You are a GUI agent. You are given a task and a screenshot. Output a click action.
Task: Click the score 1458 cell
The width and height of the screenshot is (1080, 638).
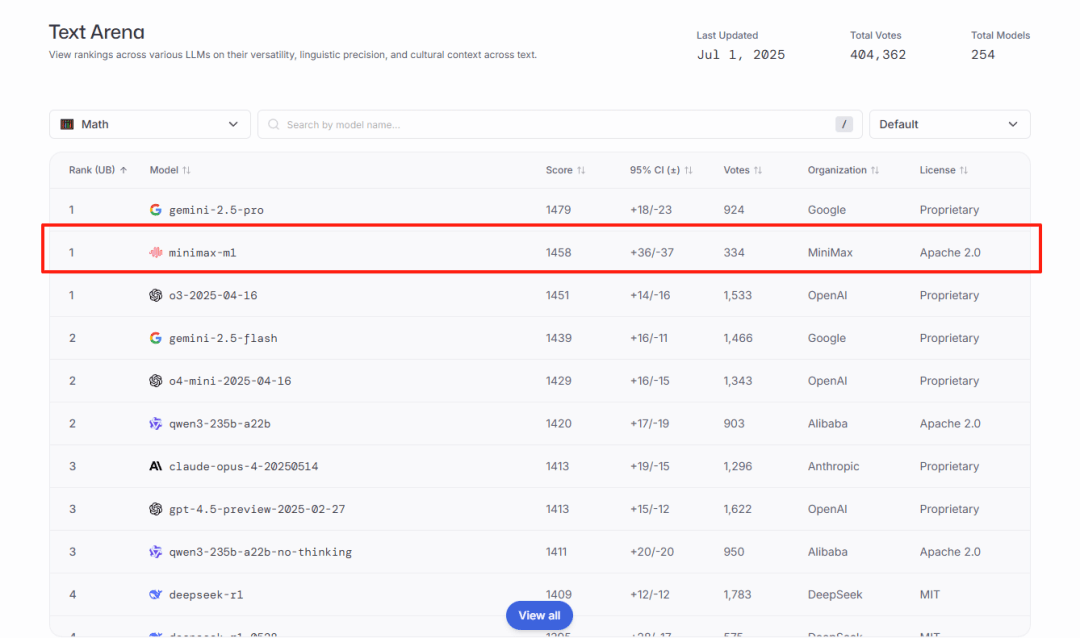click(558, 252)
